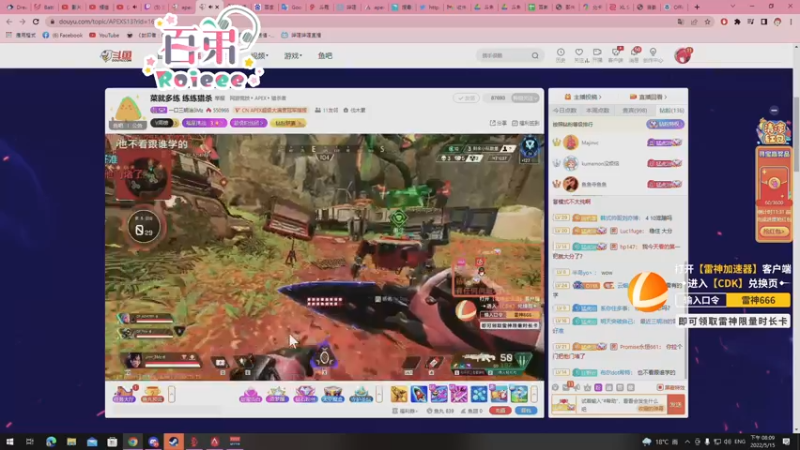Viewport: 800px width, 450px height.
Task: Expand the arrow beside the task hall icons
Action: (171, 394)
